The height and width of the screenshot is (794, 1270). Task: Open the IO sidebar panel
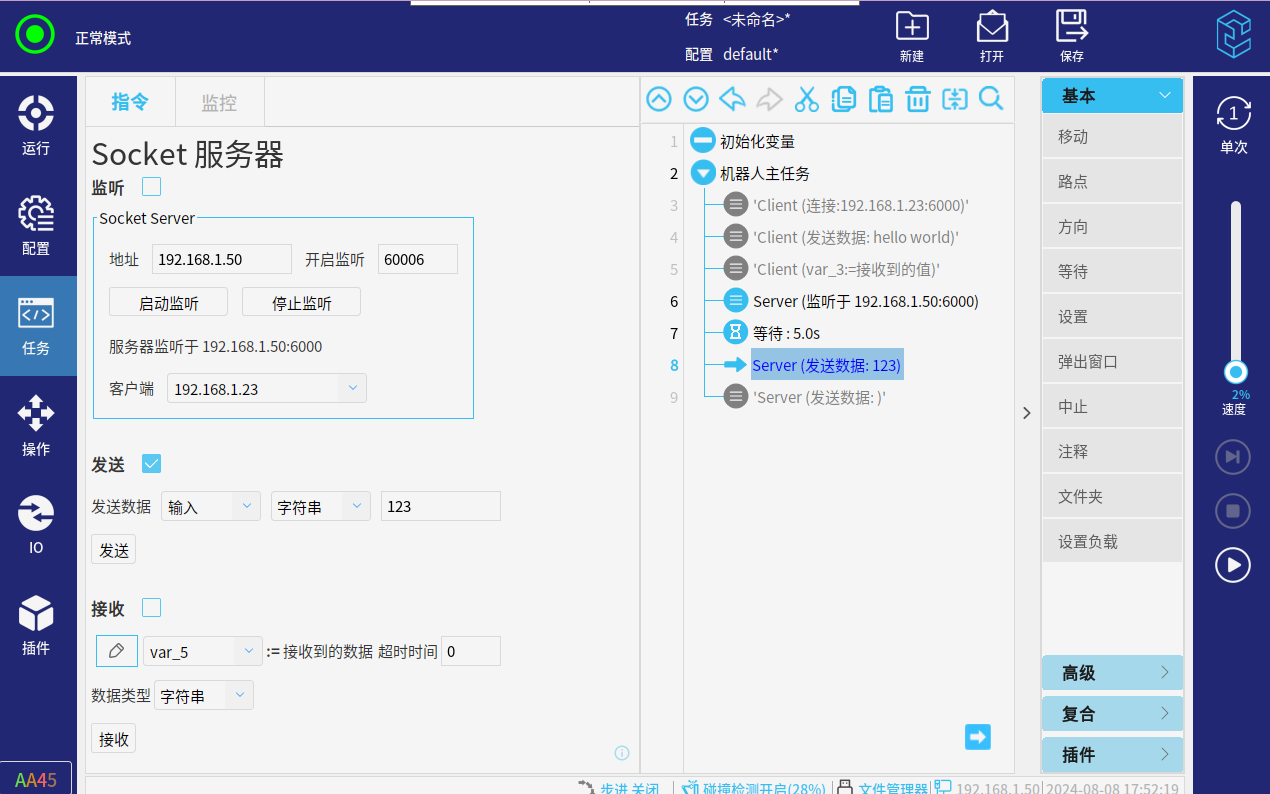coord(36,525)
